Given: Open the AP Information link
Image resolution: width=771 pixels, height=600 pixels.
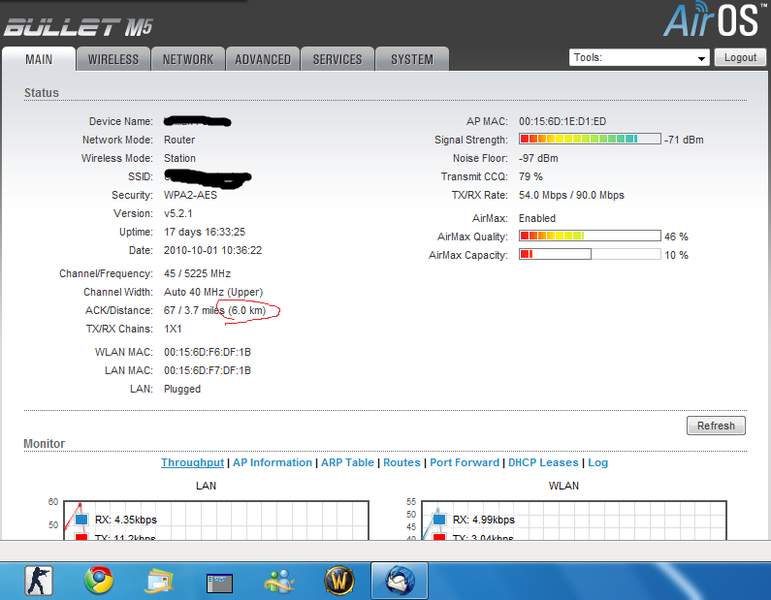Looking at the screenshot, I should tap(272, 462).
